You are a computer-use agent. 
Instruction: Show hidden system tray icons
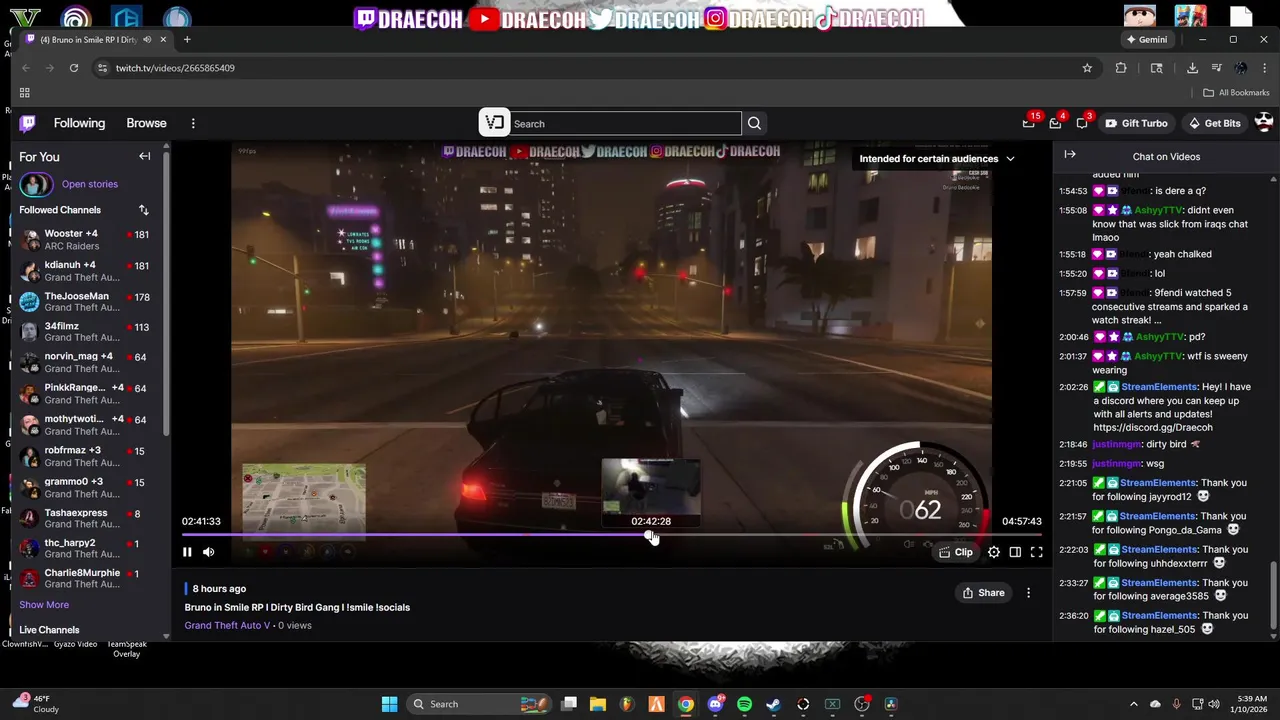[x=1133, y=704]
